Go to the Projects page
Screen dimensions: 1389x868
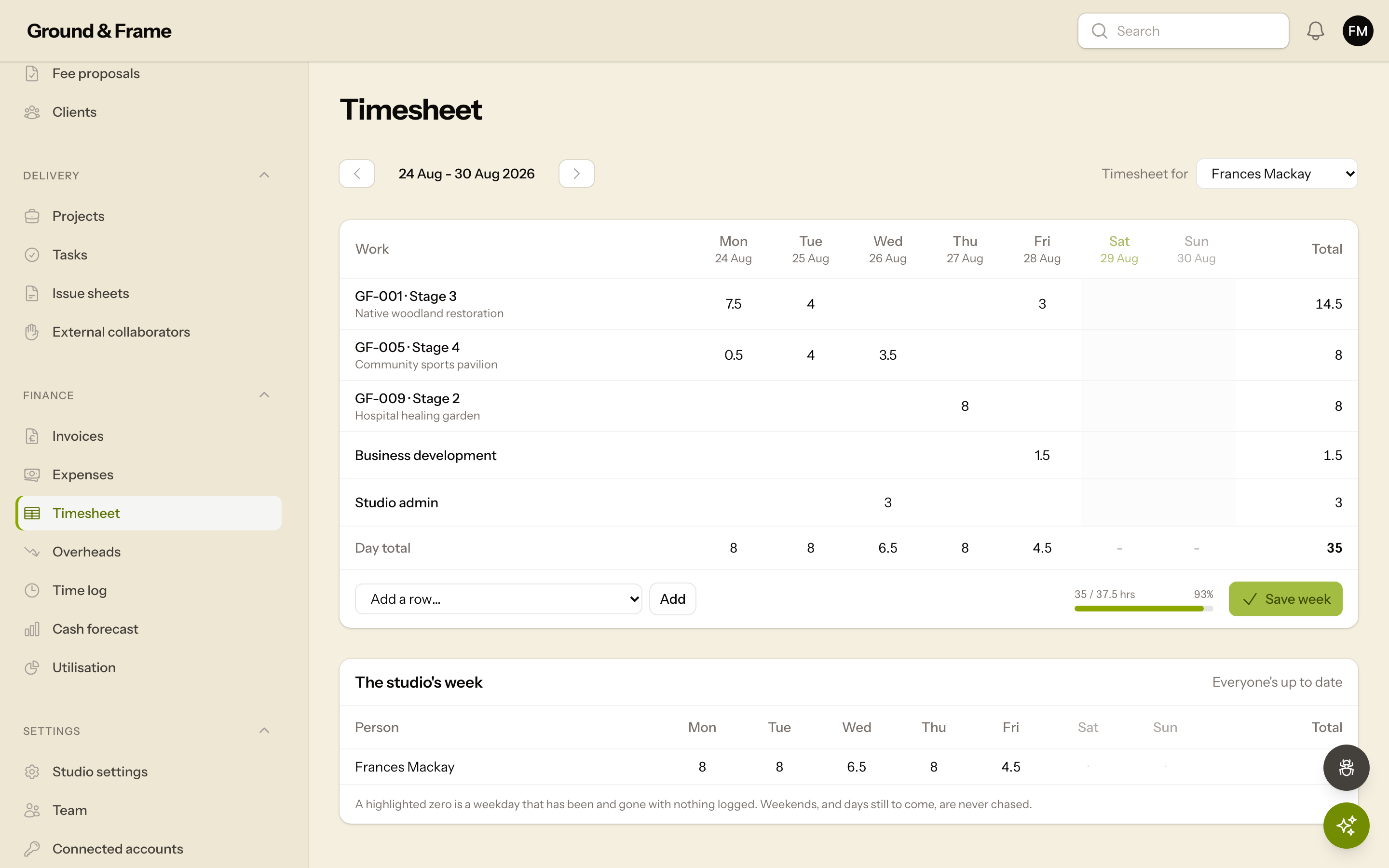pyautogui.click(x=149, y=217)
